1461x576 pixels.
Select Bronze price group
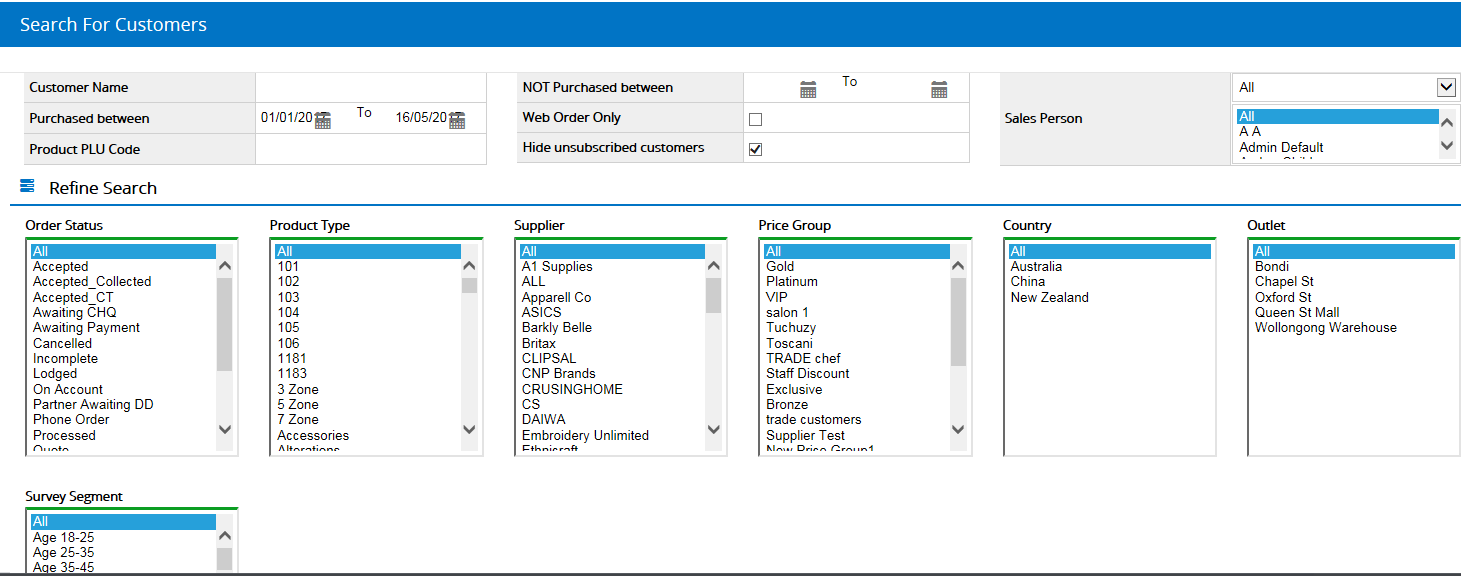(856, 404)
